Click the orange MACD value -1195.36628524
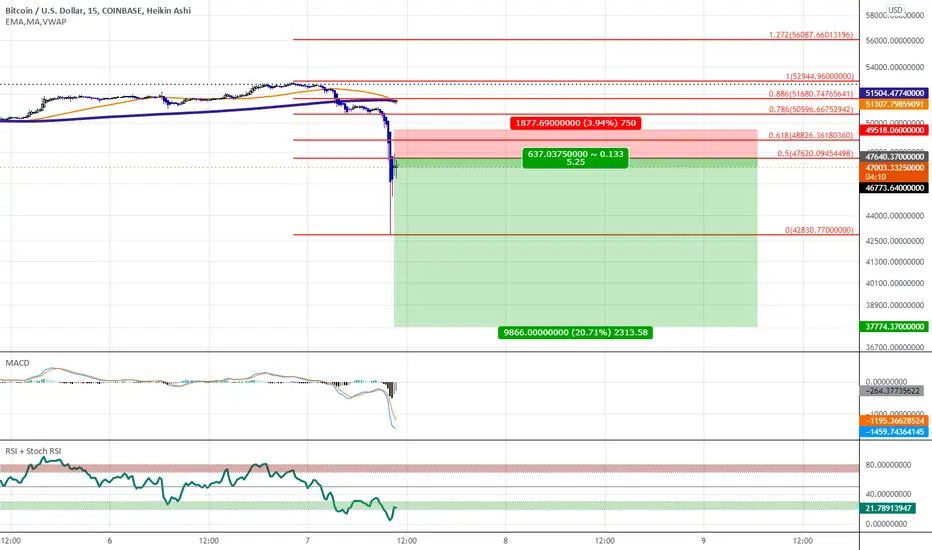This screenshot has width=932, height=550. coord(895,421)
